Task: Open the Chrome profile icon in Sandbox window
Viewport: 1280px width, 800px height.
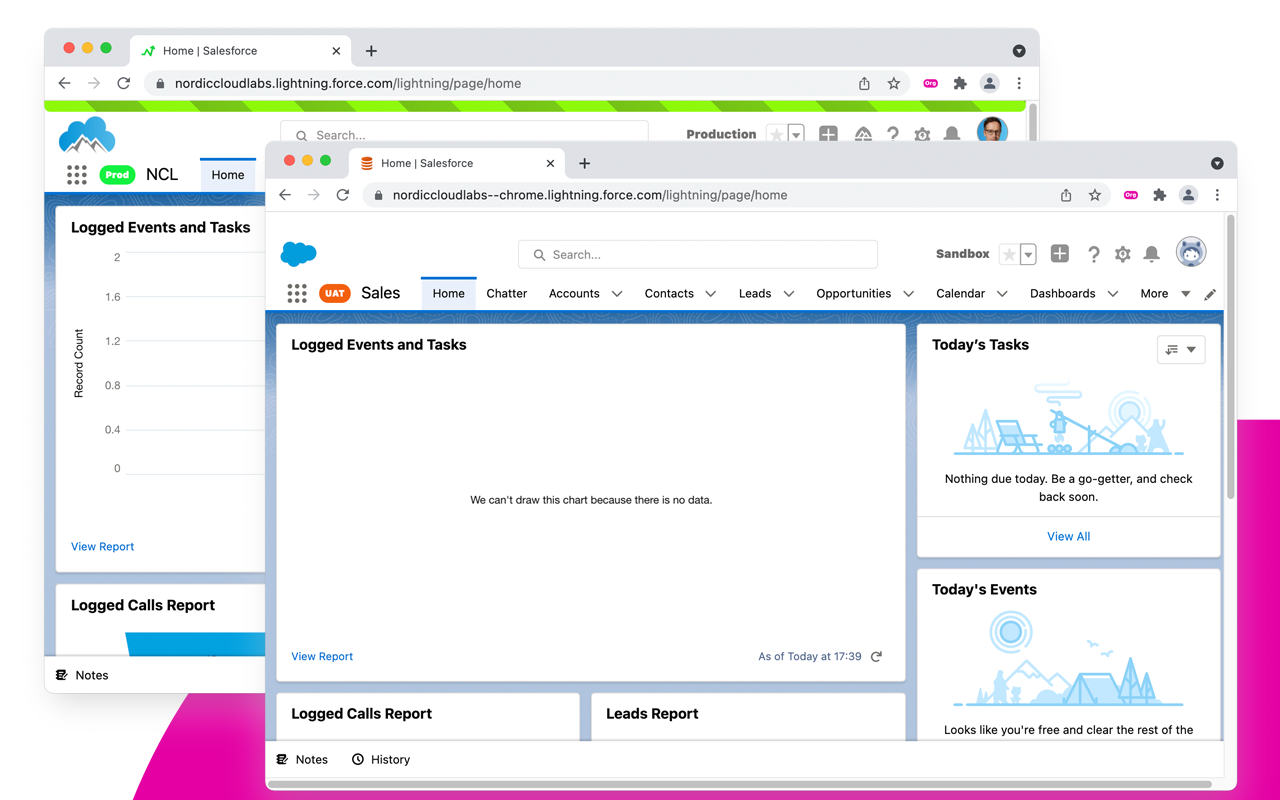Action: pyautogui.click(x=1188, y=195)
